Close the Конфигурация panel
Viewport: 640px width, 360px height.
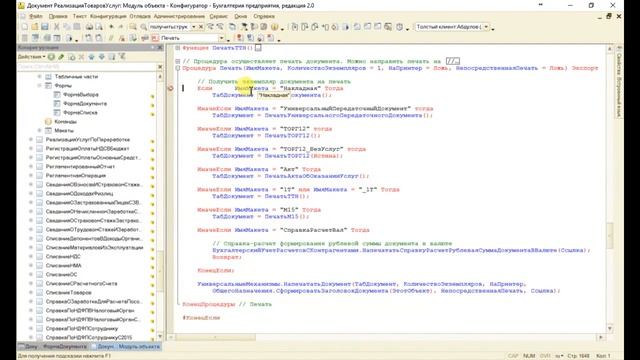(160, 48)
